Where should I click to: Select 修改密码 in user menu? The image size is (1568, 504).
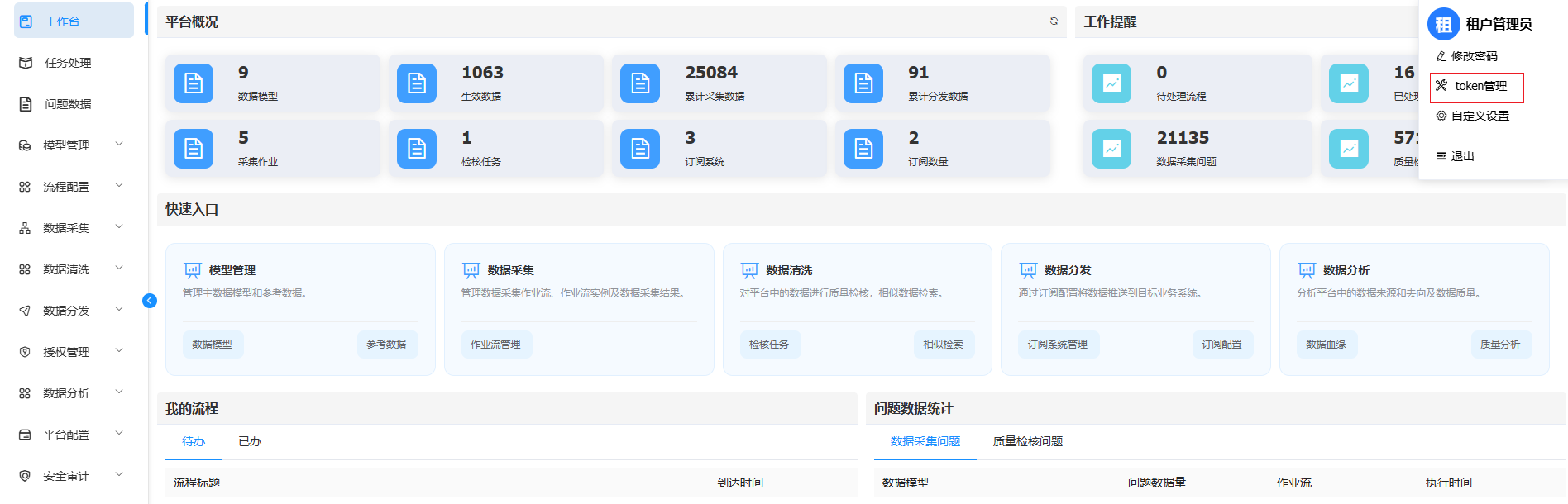1473,56
